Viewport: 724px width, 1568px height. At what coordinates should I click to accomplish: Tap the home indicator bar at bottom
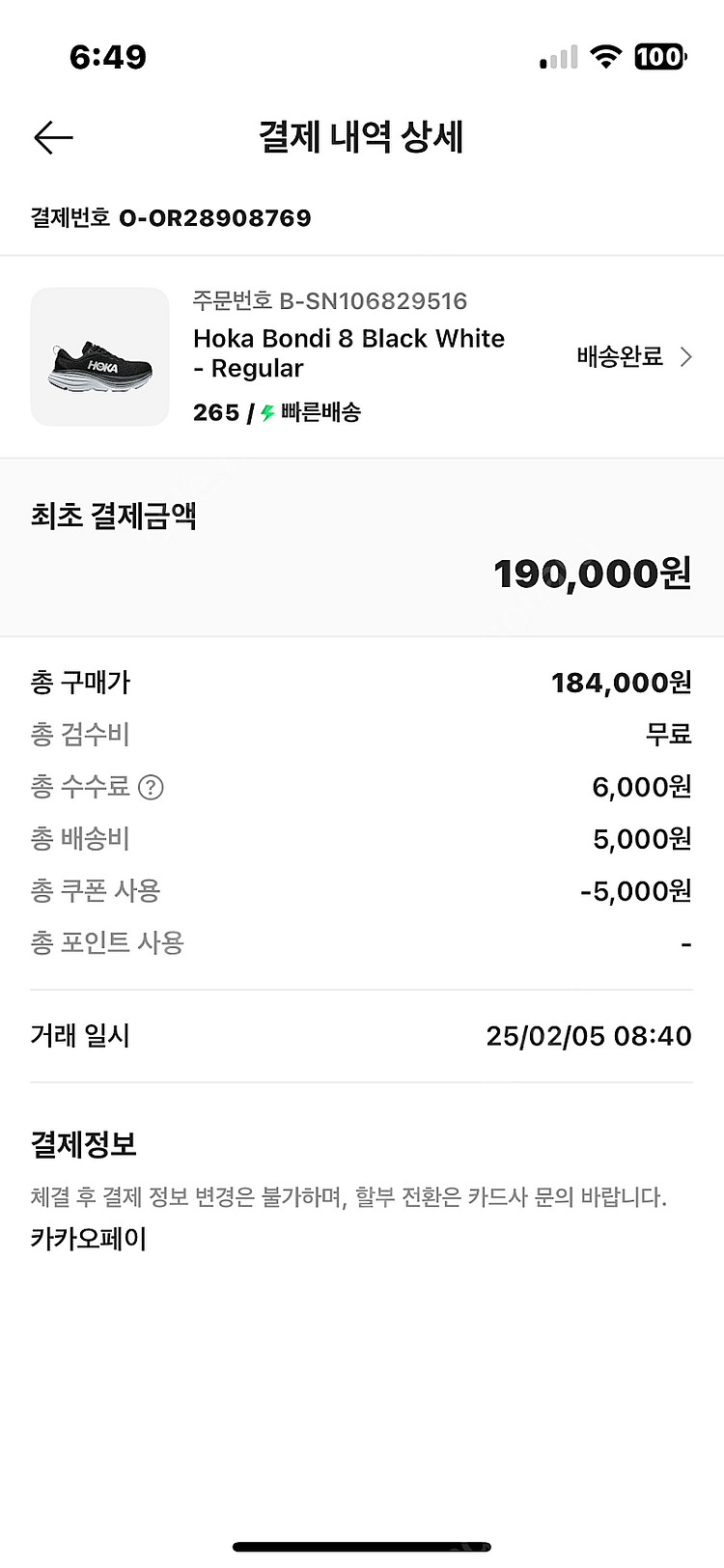click(362, 1548)
